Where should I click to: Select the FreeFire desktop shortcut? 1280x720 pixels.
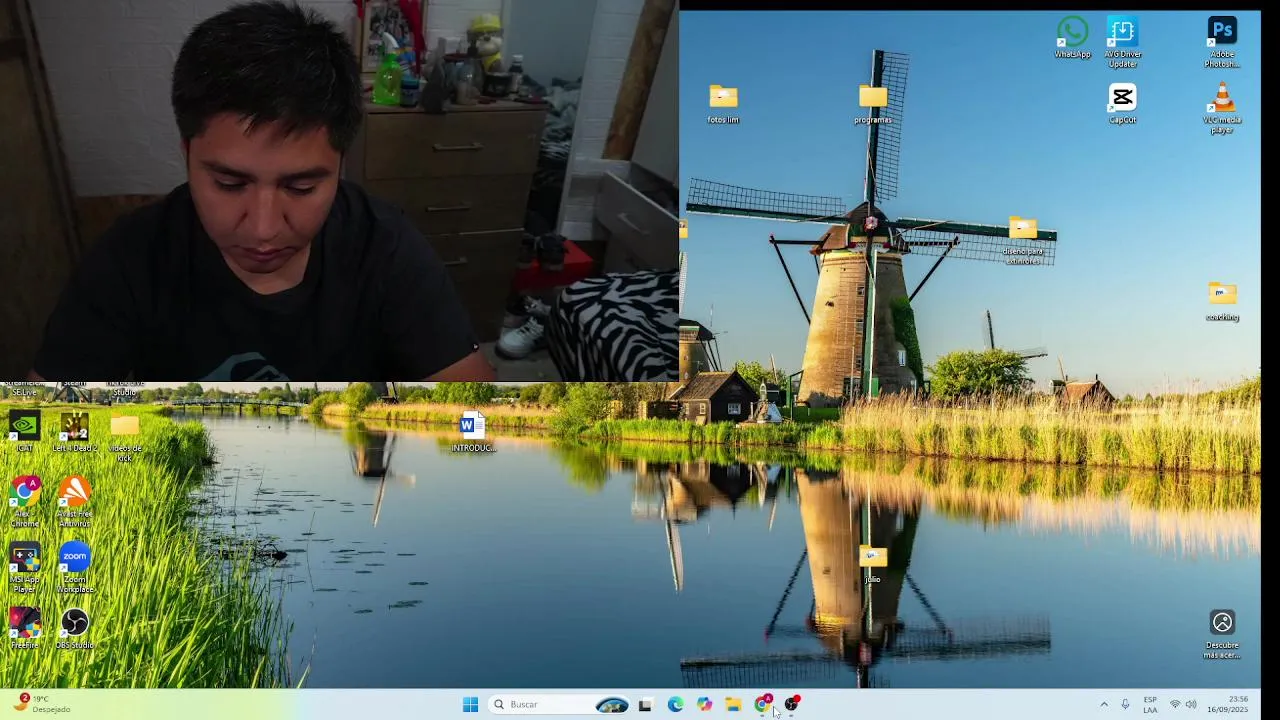click(x=24, y=629)
